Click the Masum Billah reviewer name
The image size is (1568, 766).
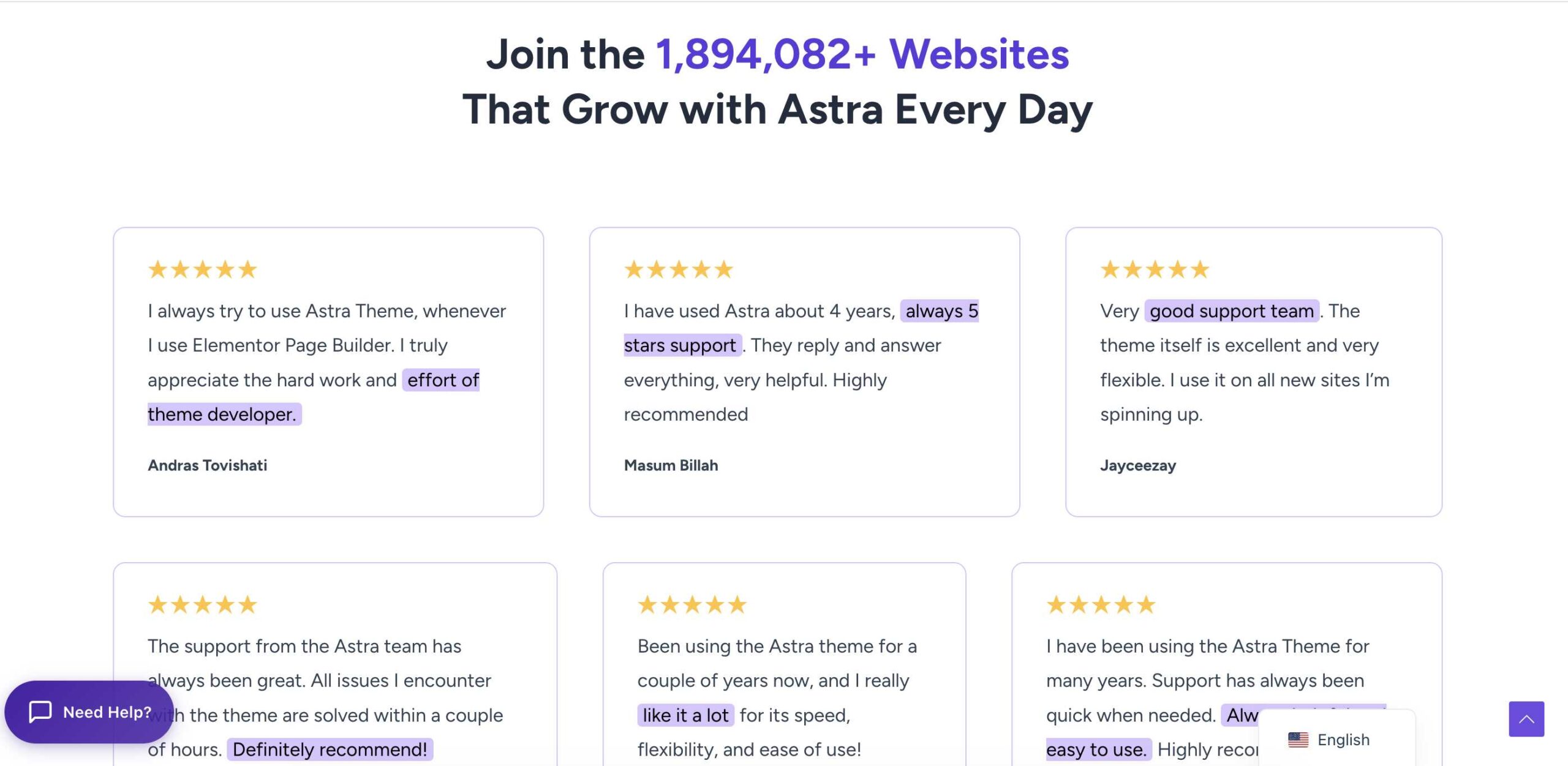(671, 465)
